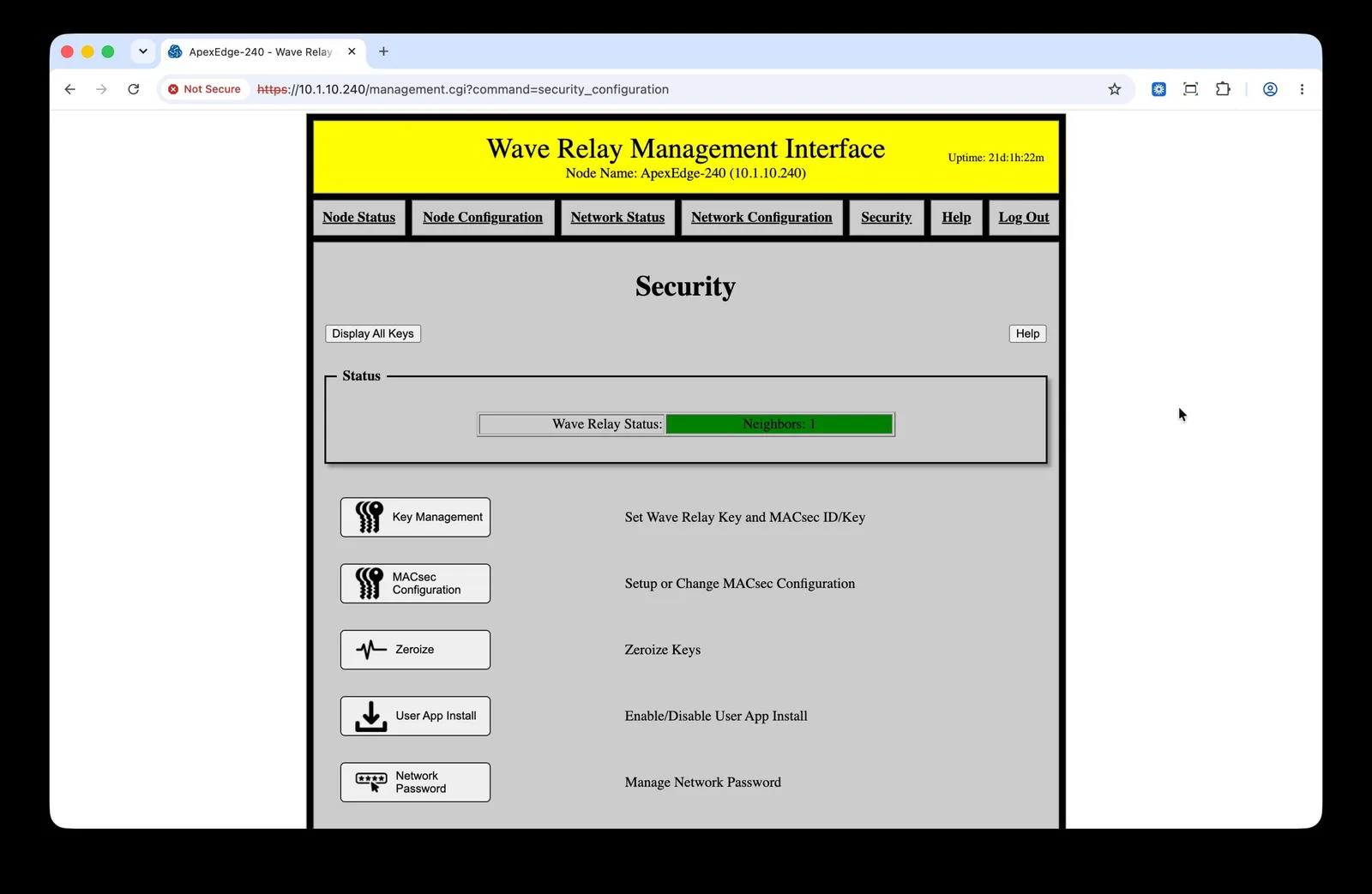Click 'Setup or Change MACsec Configuration' text
The height and width of the screenshot is (894, 1372).
coord(739,584)
